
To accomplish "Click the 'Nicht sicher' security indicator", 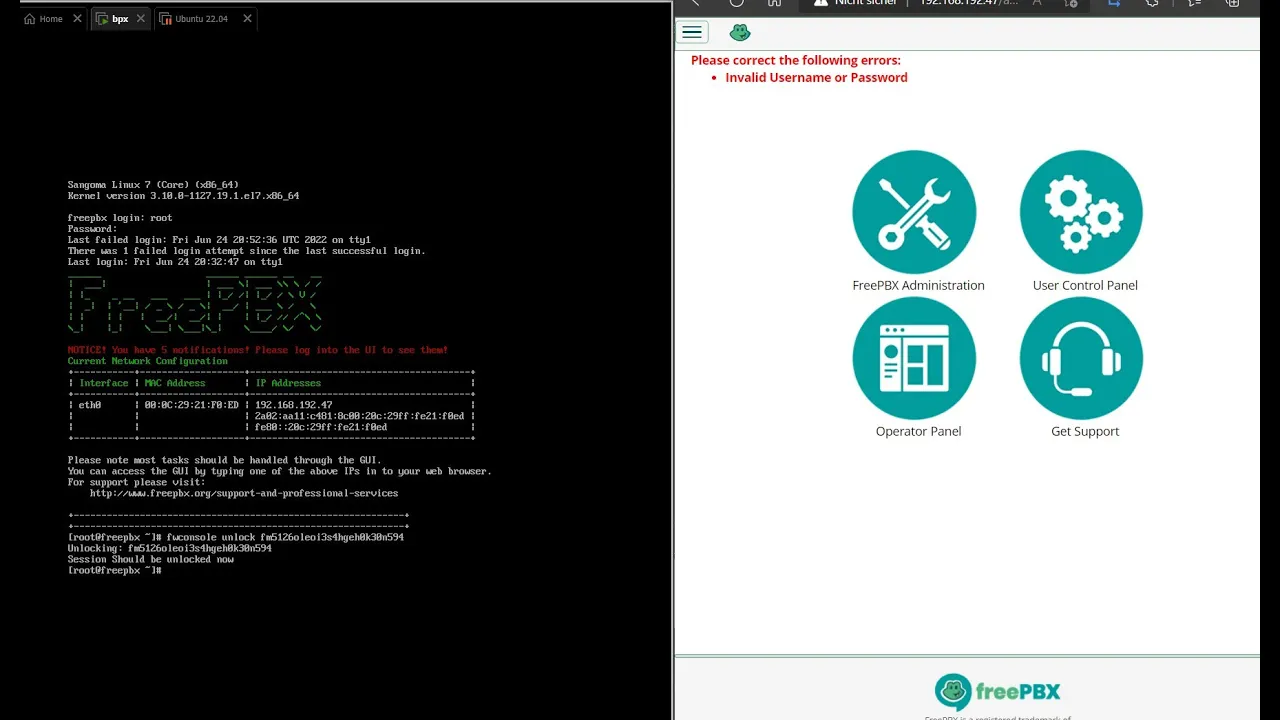I will [853, 3].
